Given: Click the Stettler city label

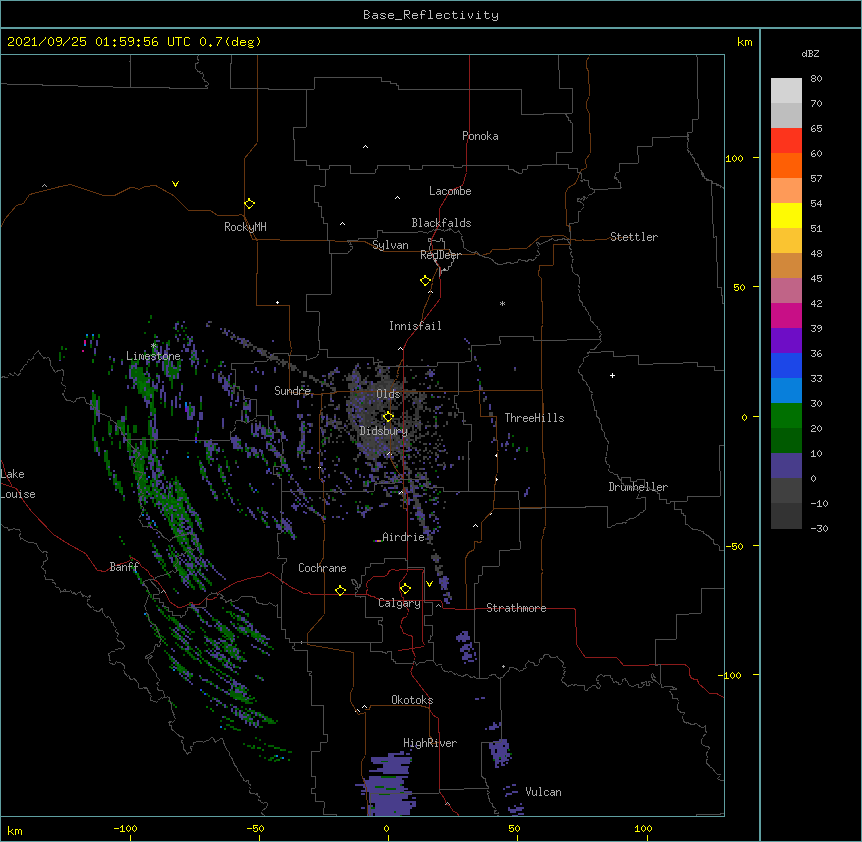Looking at the screenshot, I should coord(634,237).
